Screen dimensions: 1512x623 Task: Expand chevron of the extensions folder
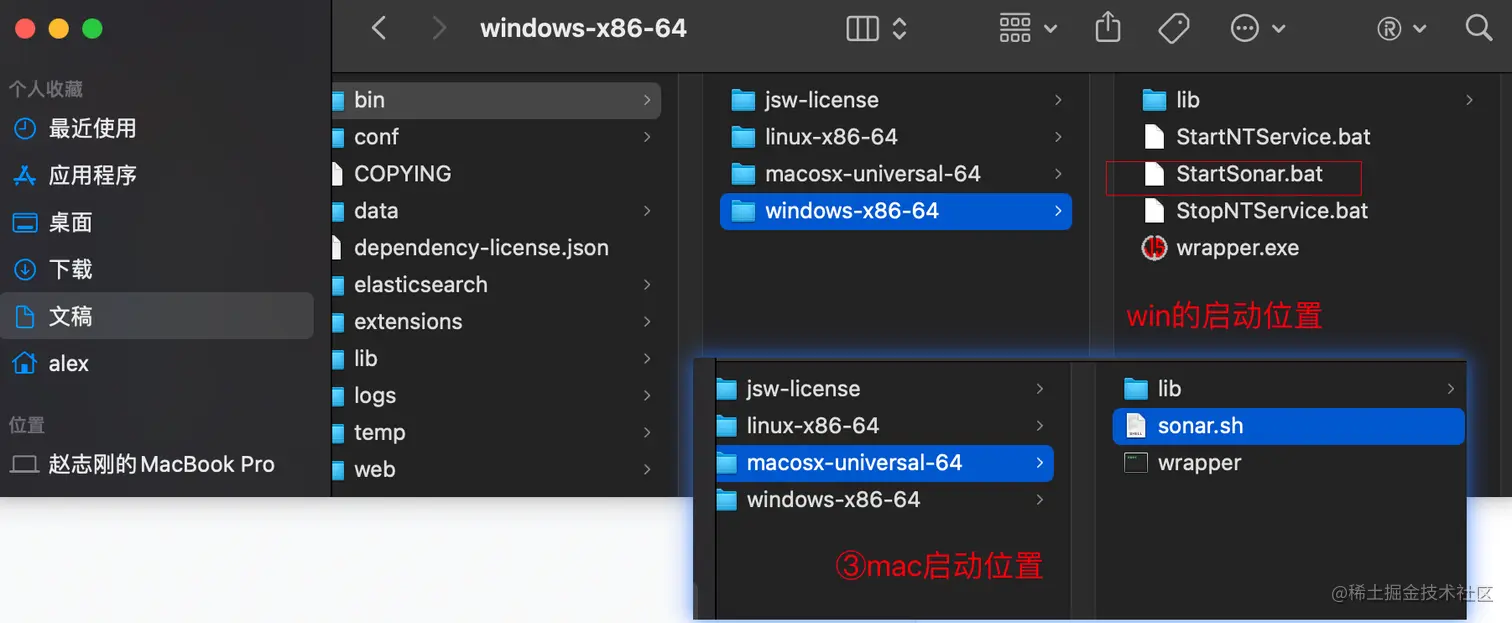[647, 322]
